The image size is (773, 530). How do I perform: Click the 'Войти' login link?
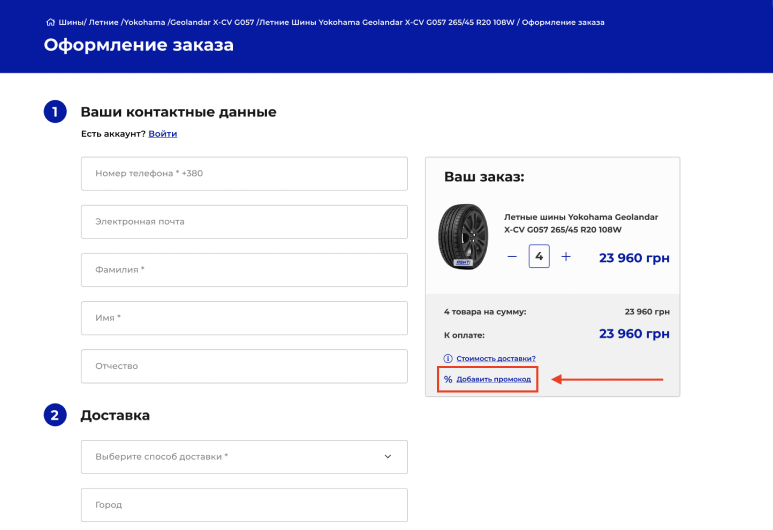[x=163, y=134]
